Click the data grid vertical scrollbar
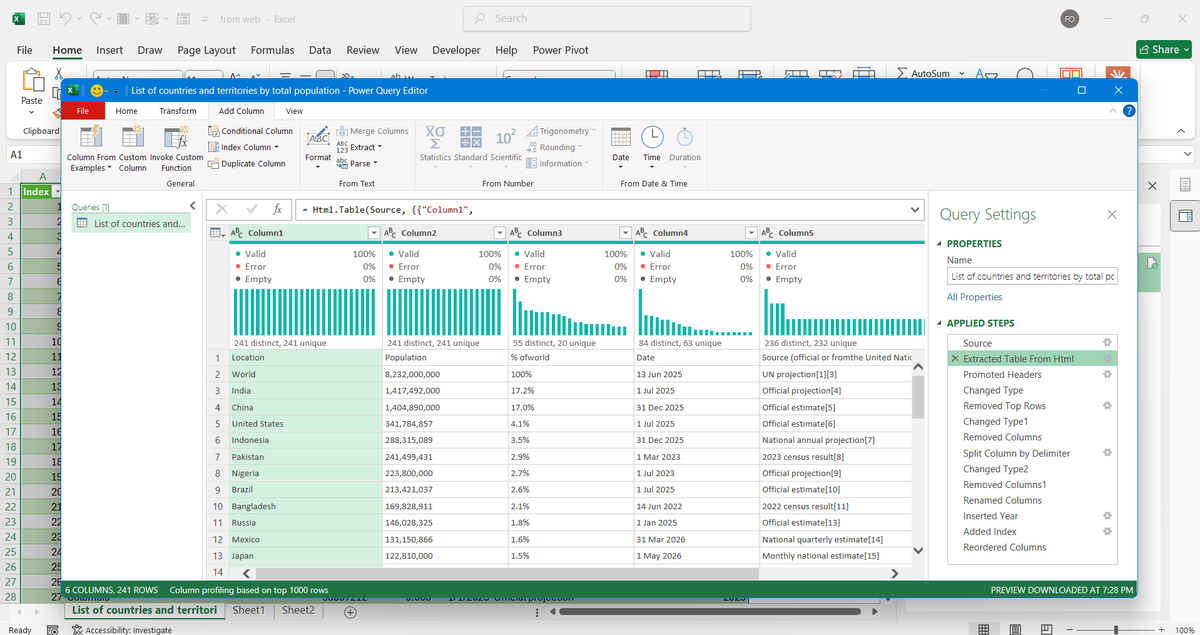Screen dimensions: 1200x635 point(918,397)
